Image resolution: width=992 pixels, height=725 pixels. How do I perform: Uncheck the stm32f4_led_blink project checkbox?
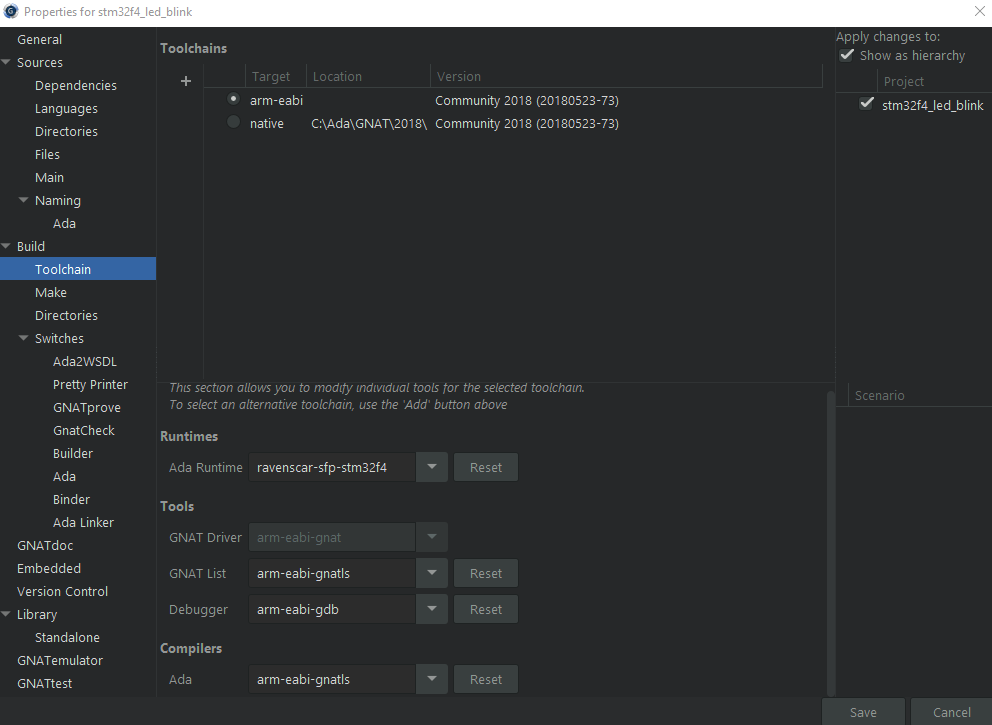point(866,104)
